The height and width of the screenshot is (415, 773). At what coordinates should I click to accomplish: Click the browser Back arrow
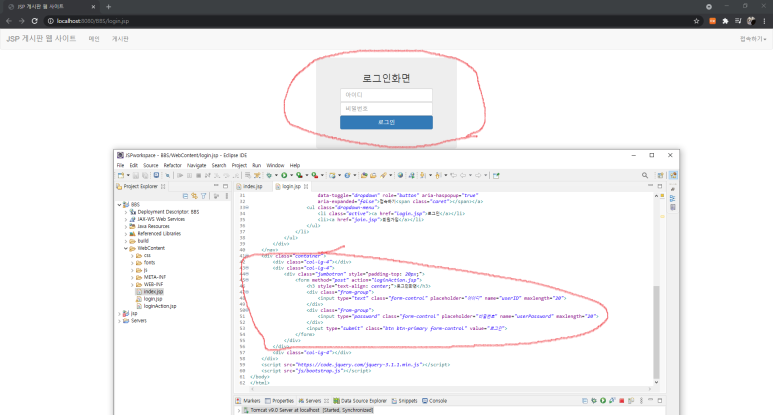click(9, 21)
